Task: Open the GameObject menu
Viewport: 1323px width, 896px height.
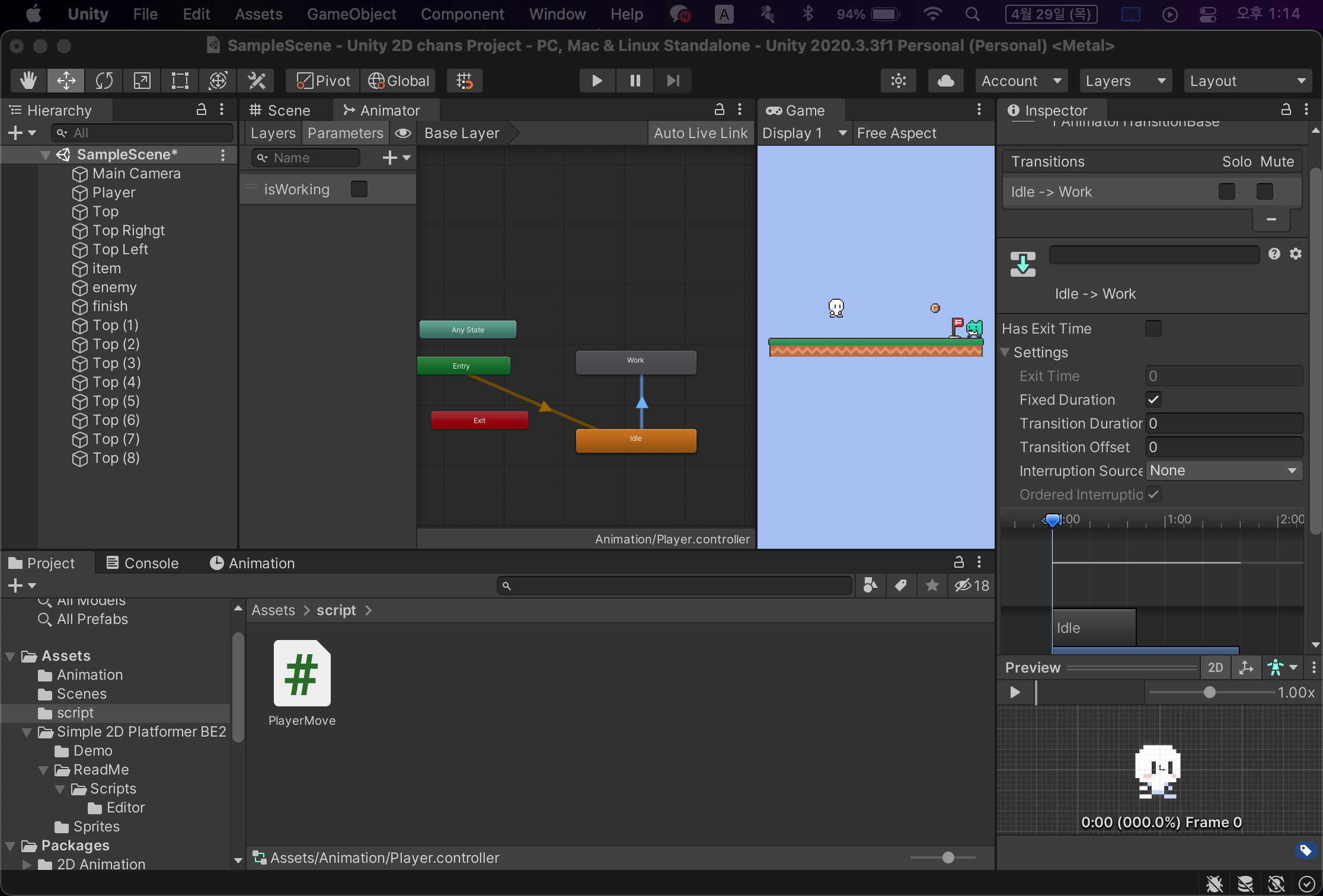Action: pyautogui.click(x=351, y=14)
